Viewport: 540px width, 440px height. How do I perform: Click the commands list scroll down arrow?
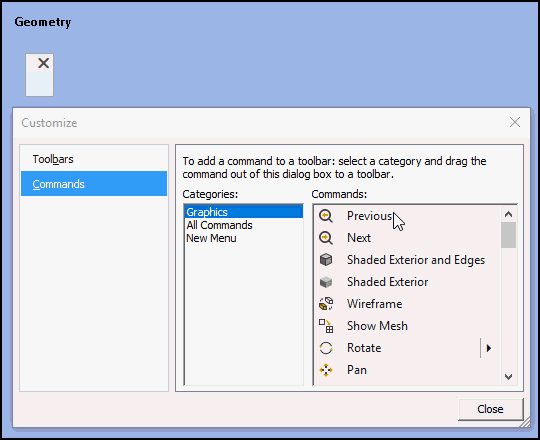(x=508, y=376)
